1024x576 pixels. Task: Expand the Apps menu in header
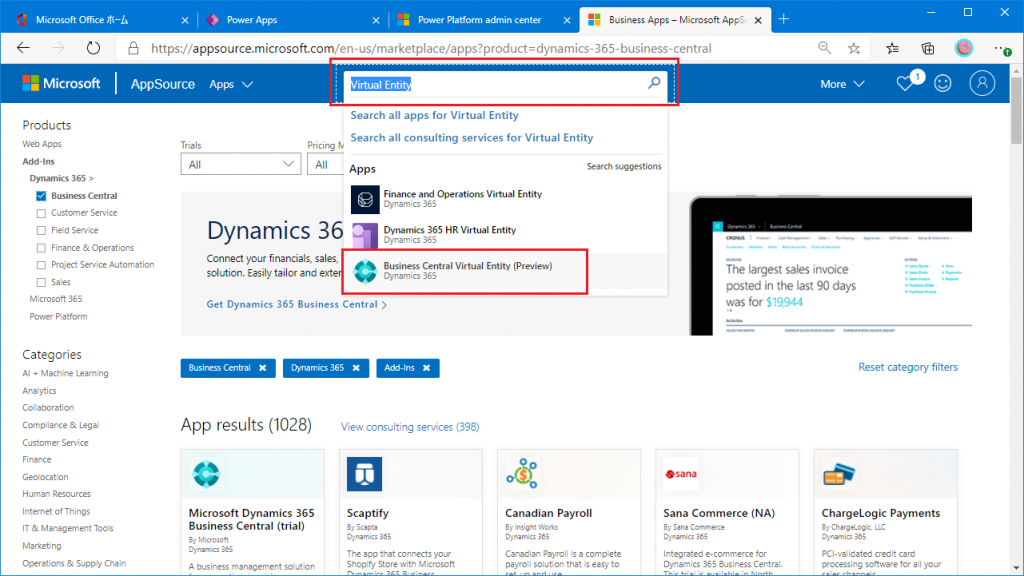coord(231,84)
